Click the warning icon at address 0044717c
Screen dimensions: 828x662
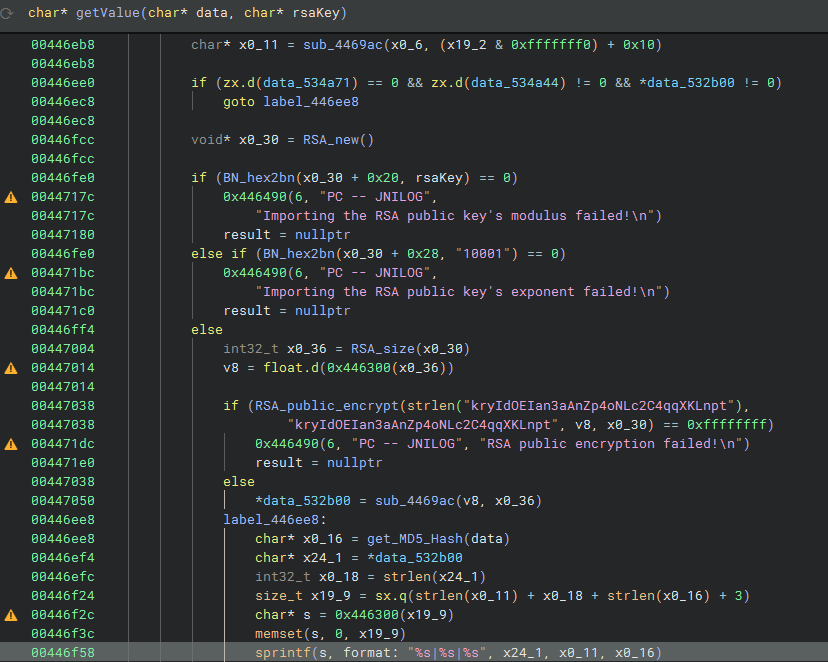point(12,197)
